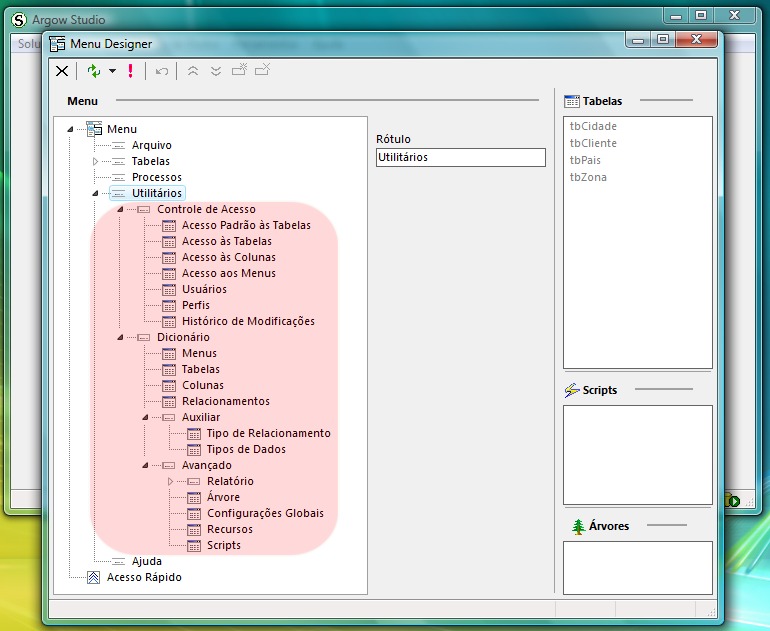Viewport: 770px width, 631px height.
Task: Select the Tabelas item under Dicionário
Action: 201,369
